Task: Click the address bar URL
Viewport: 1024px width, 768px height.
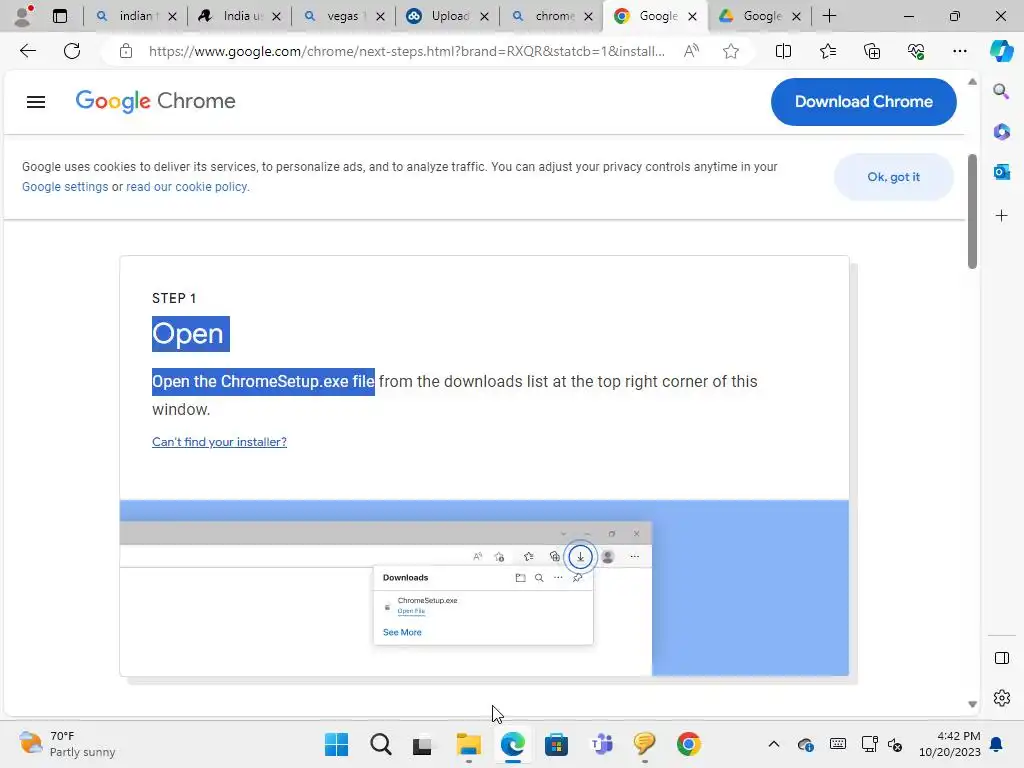Action: point(406,51)
